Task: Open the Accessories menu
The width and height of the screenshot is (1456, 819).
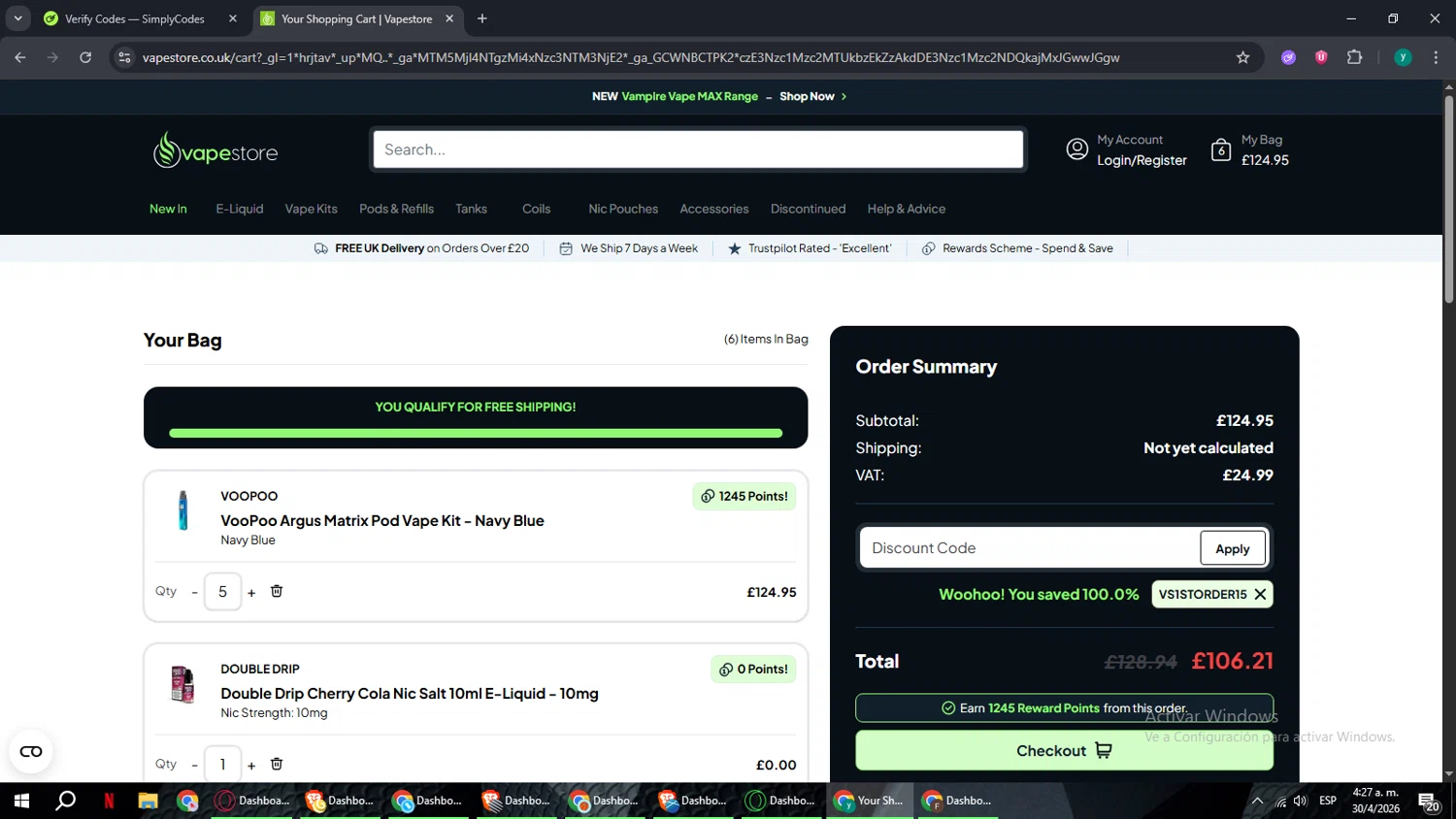Action: click(x=714, y=209)
